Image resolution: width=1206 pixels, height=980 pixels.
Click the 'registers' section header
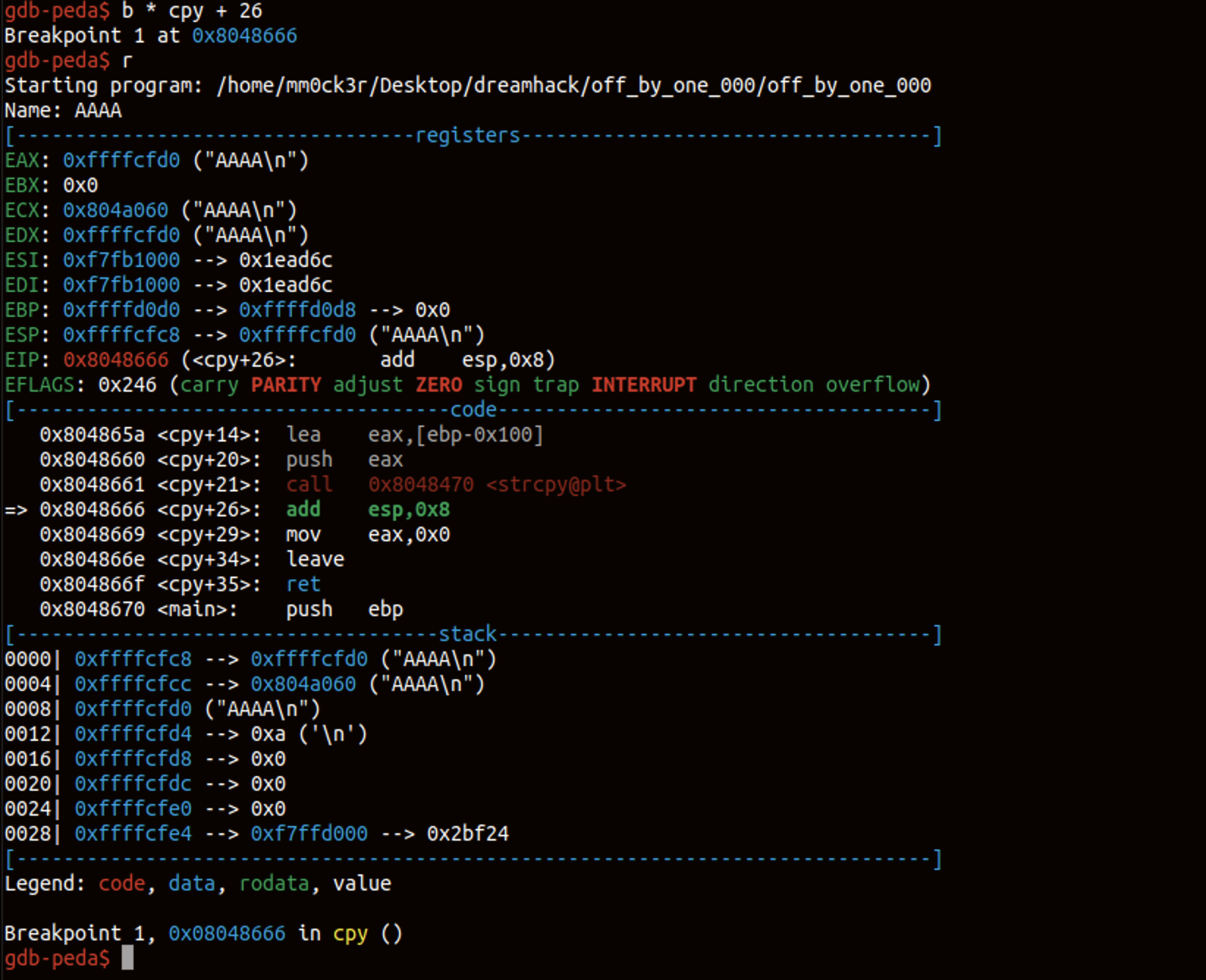pos(467,136)
